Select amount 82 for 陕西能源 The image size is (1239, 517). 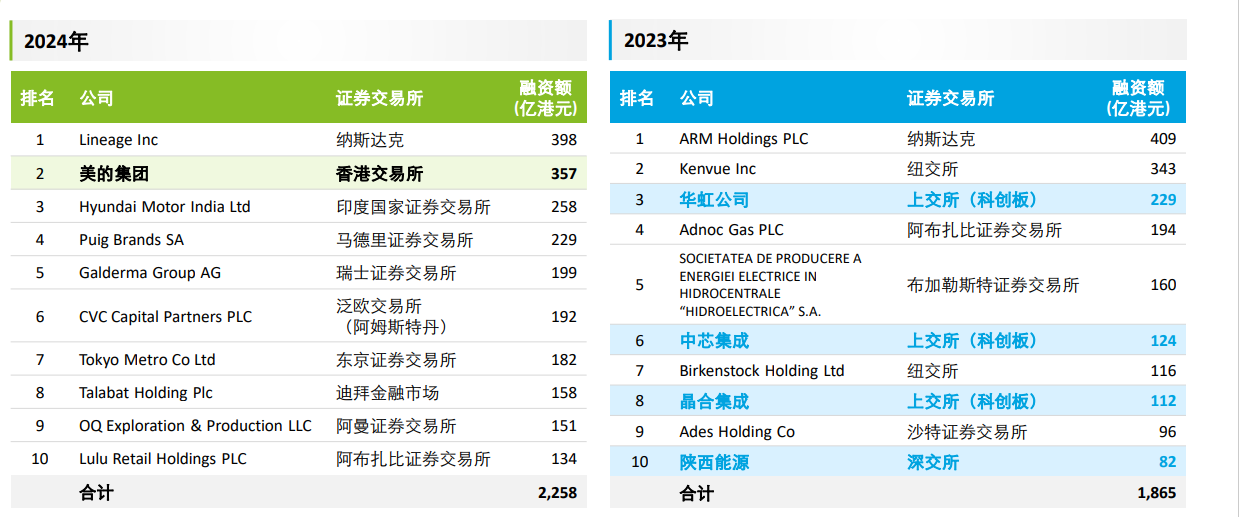pyautogui.click(x=1168, y=462)
